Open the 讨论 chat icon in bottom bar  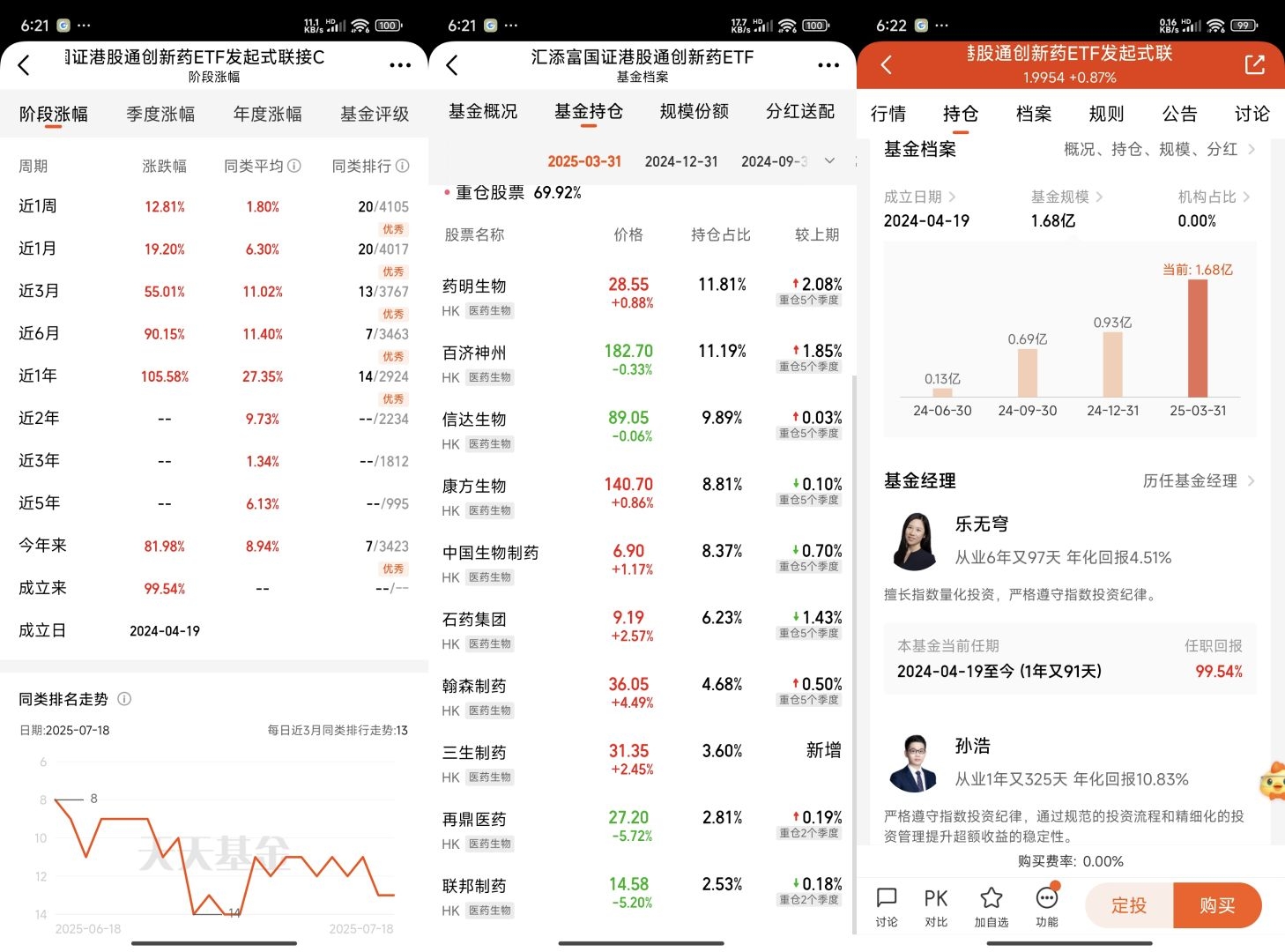pyautogui.click(x=887, y=907)
